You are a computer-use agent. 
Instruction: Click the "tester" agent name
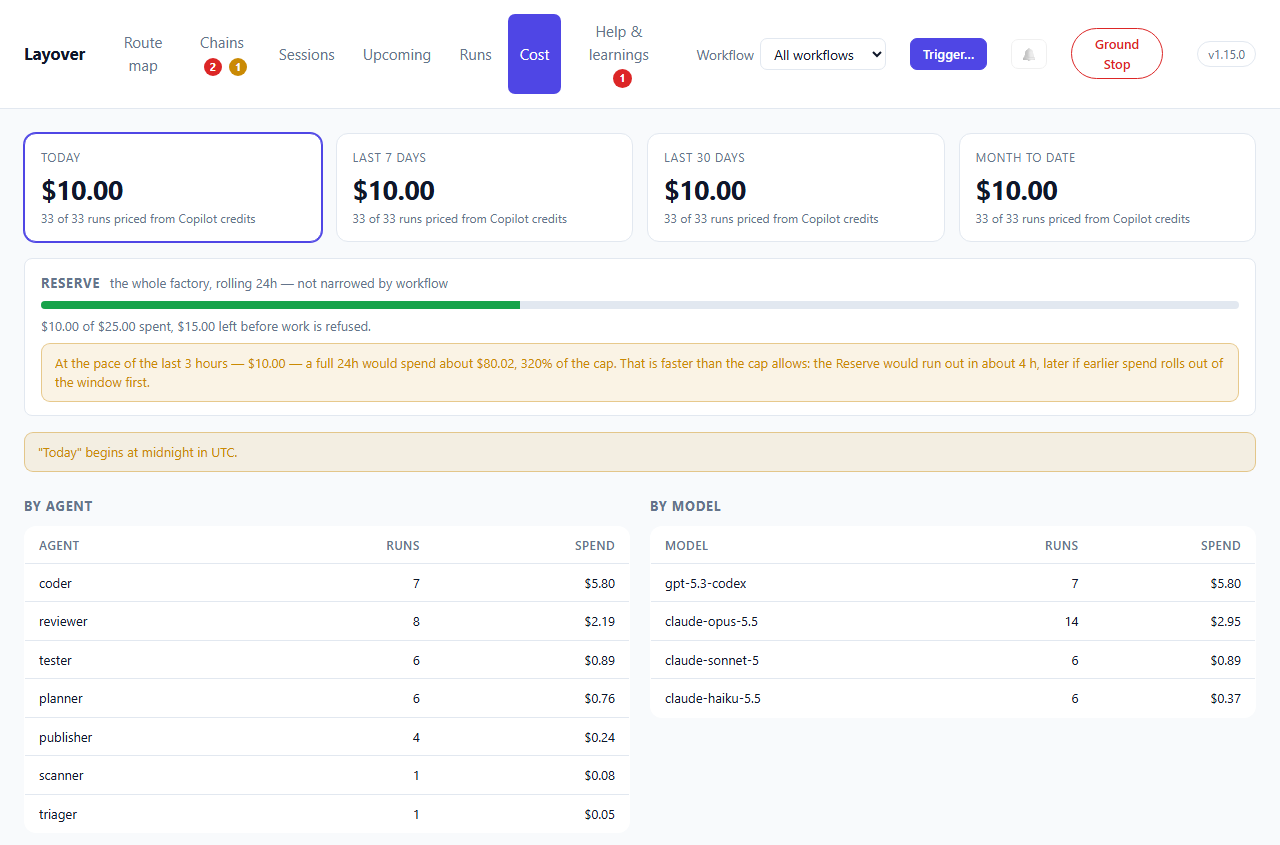coord(55,660)
